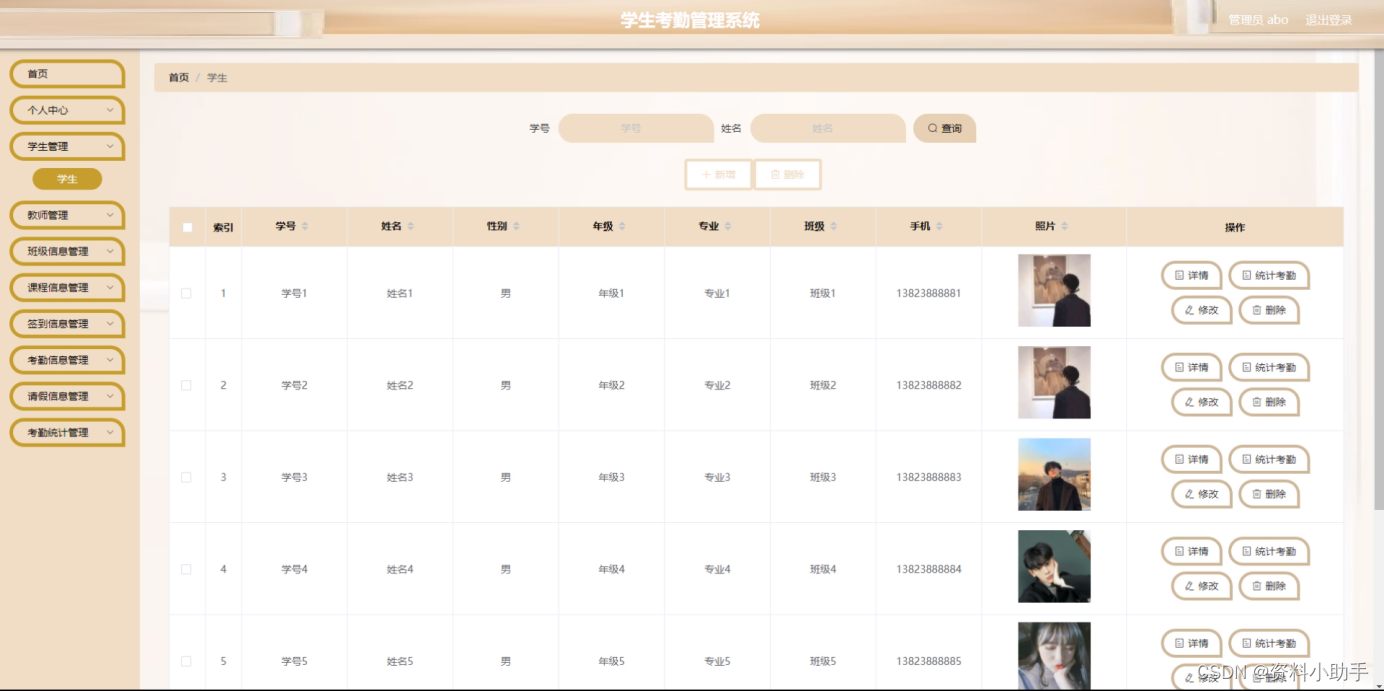Viewport: 1384px width, 691px height.
Task: Open 详情 for student 姓名5
Action: (1191, 643)
